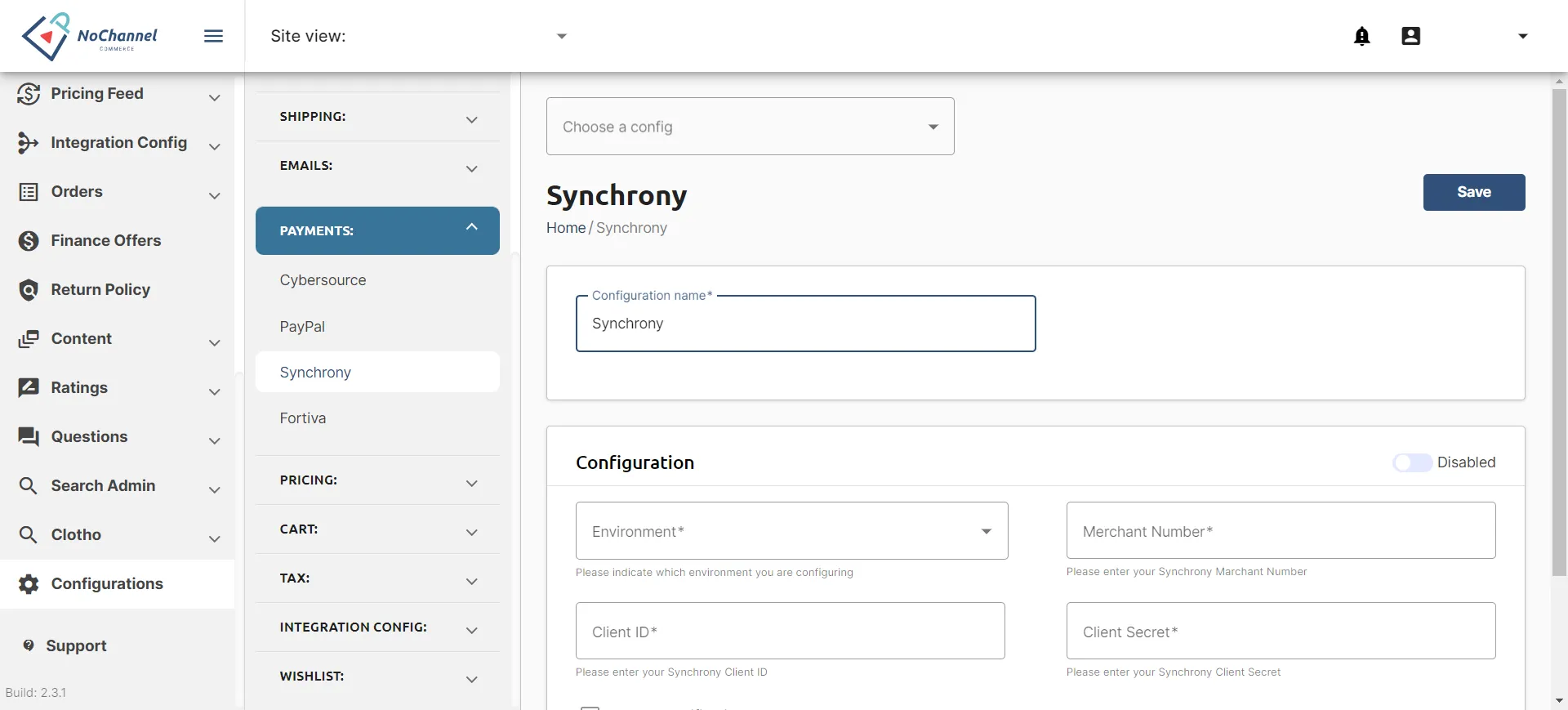Click the Support help icon

point(29,645)
